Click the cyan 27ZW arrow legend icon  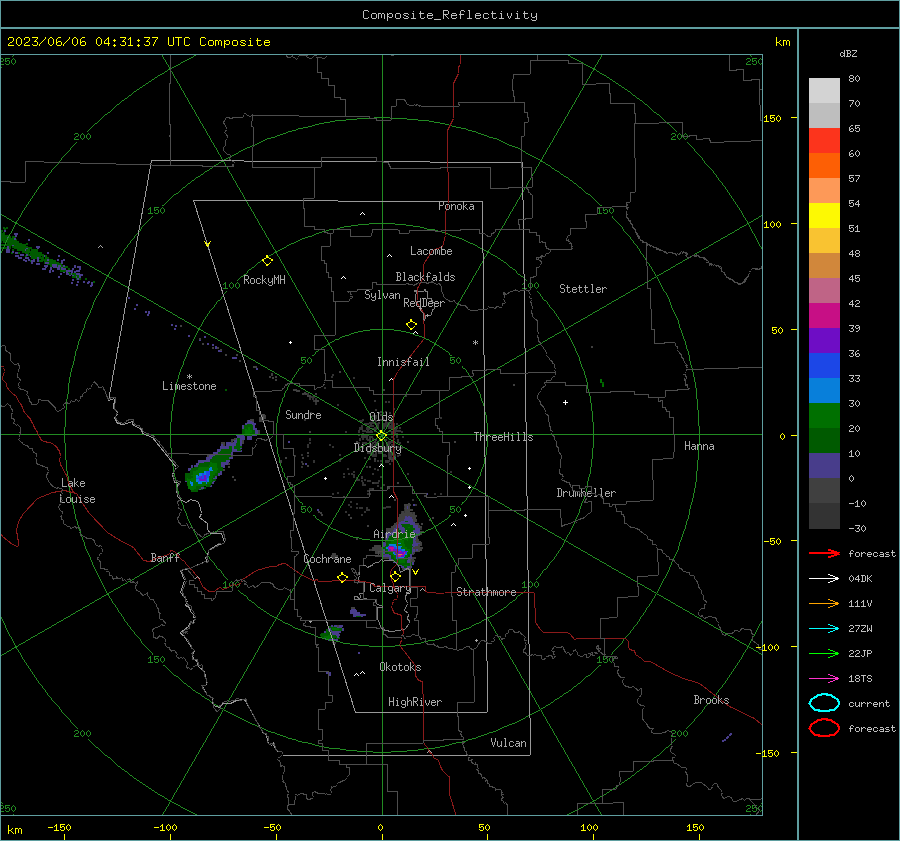point(824,629)
